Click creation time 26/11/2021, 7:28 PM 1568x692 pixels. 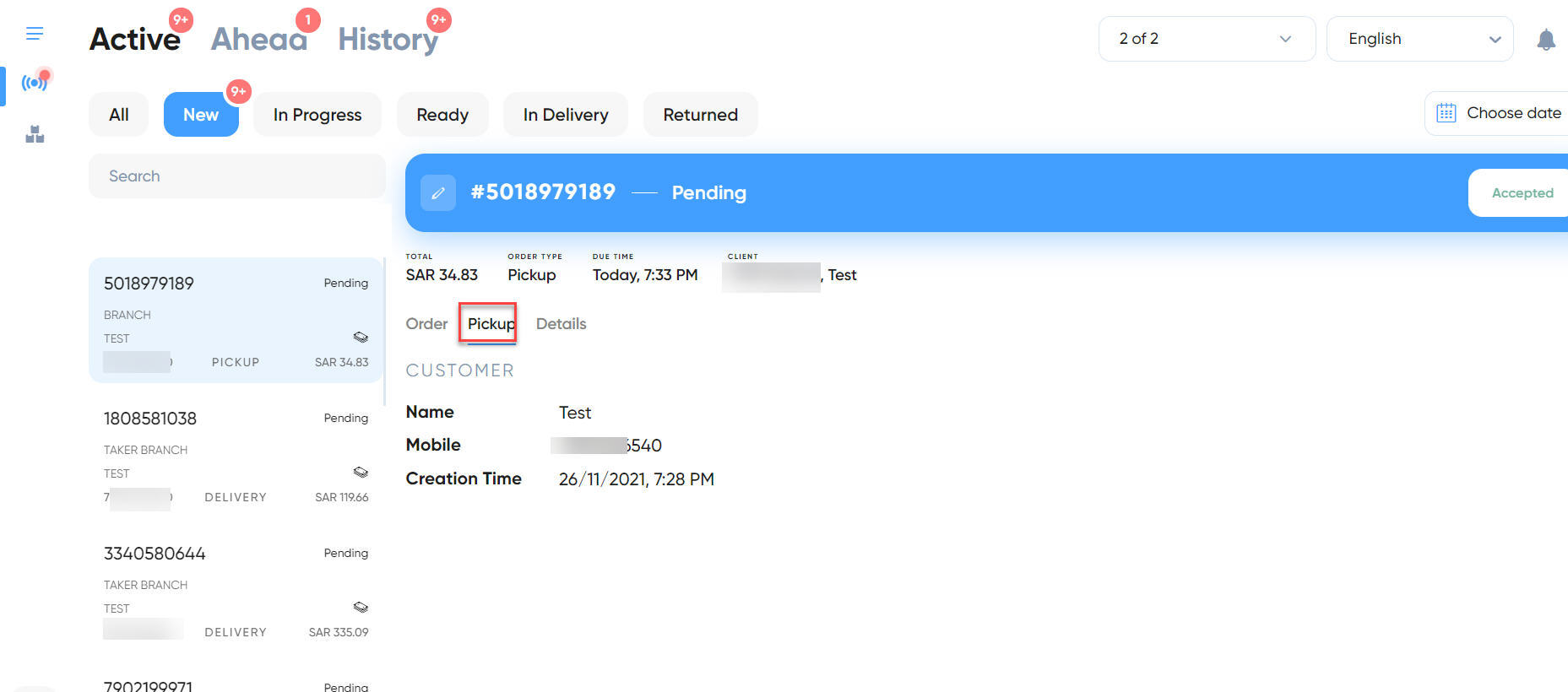[637, 479]
